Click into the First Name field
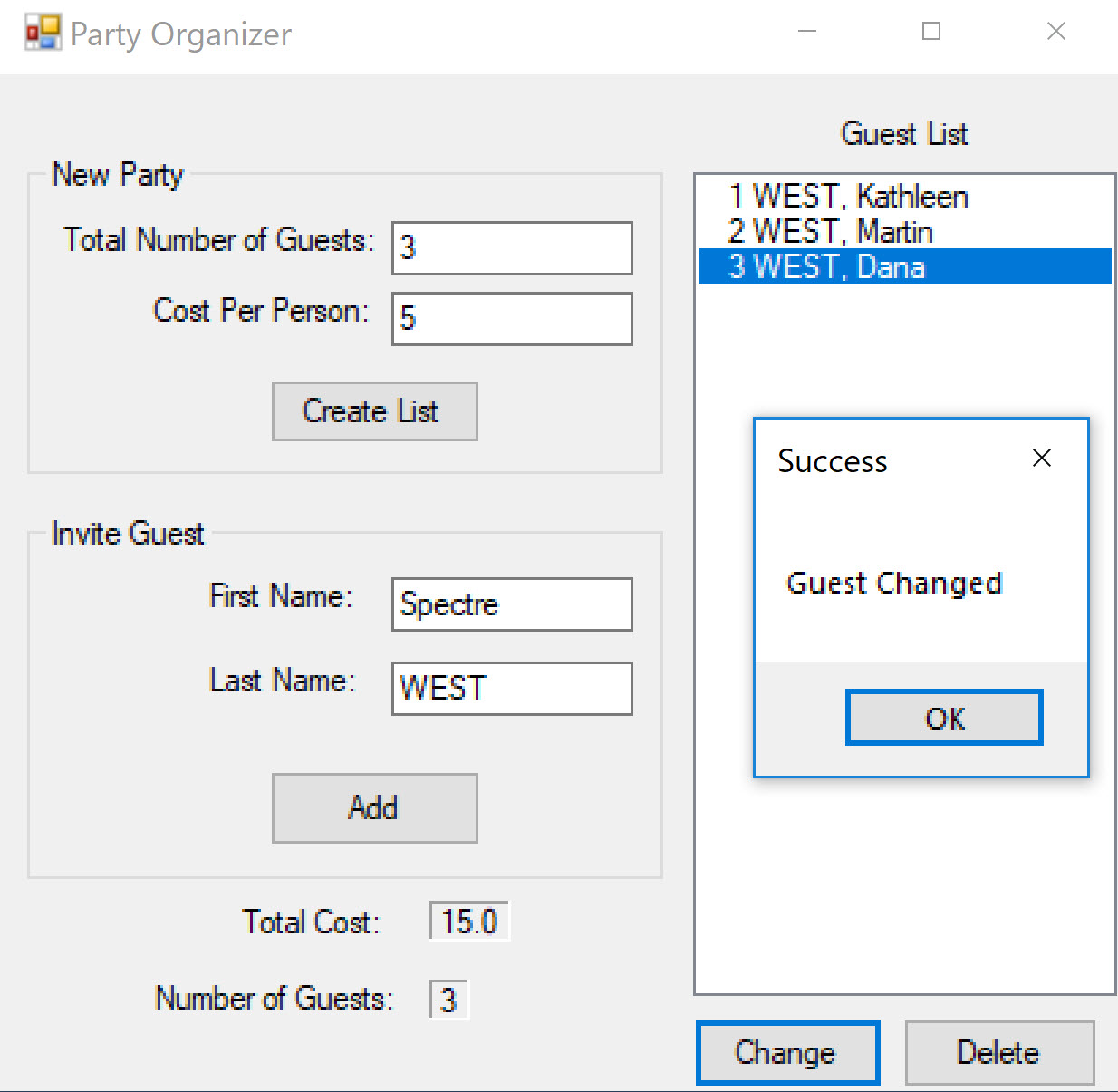This screenshot has height=1092, width=1118. click(512, 604)
